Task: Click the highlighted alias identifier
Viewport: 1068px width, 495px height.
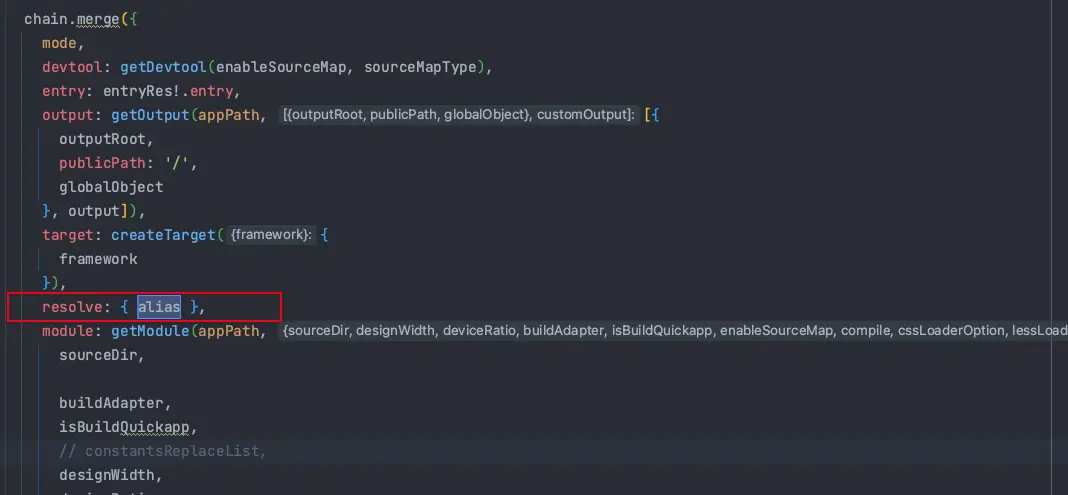Action: pos(158,307)
